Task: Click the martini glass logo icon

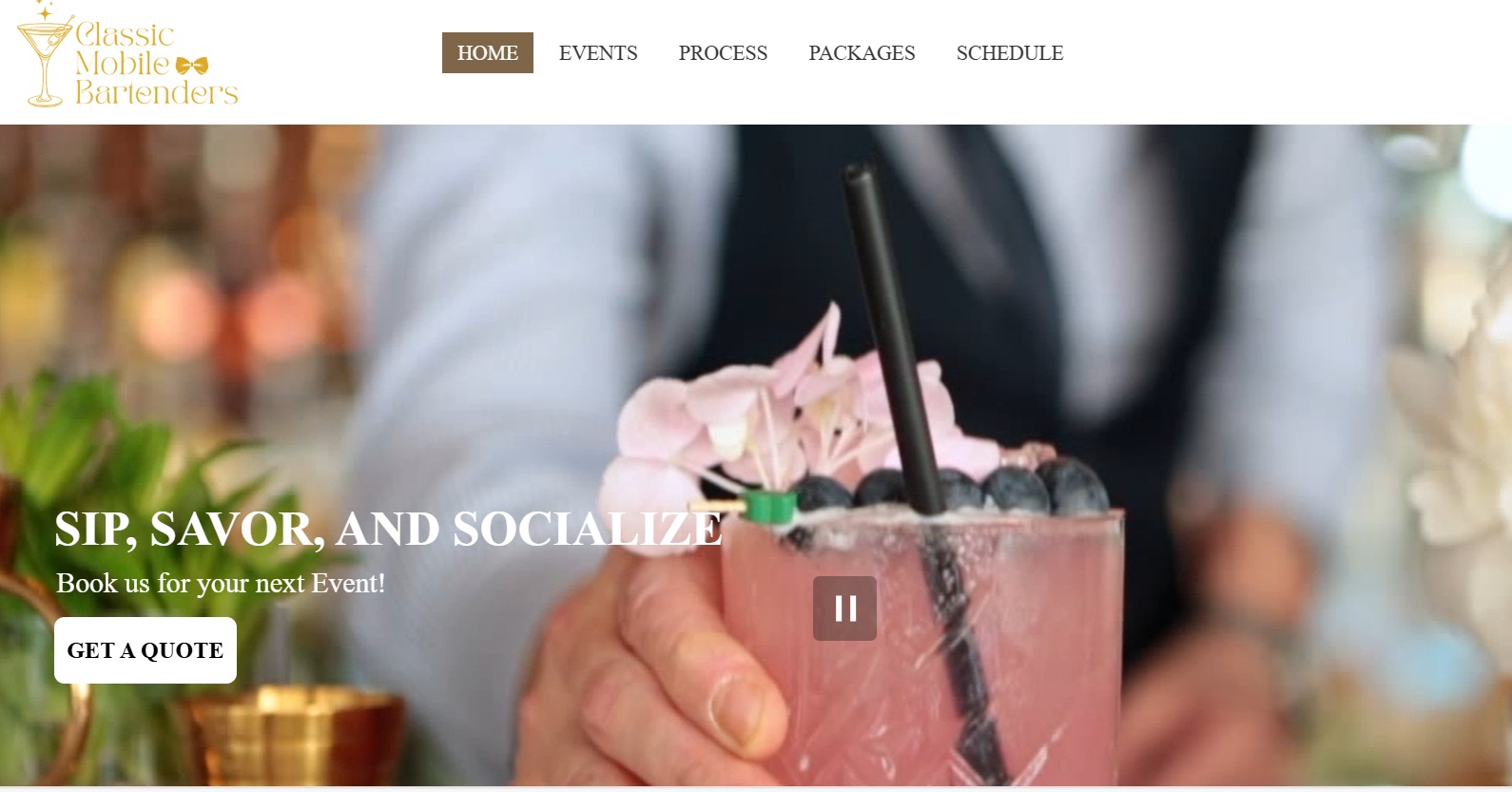Action: [x=43, y=62]
